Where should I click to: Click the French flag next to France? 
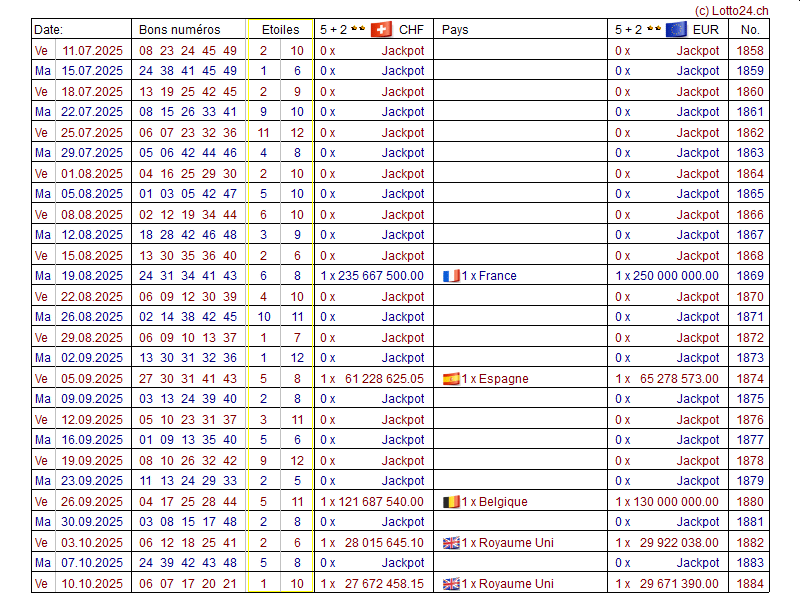451,276
